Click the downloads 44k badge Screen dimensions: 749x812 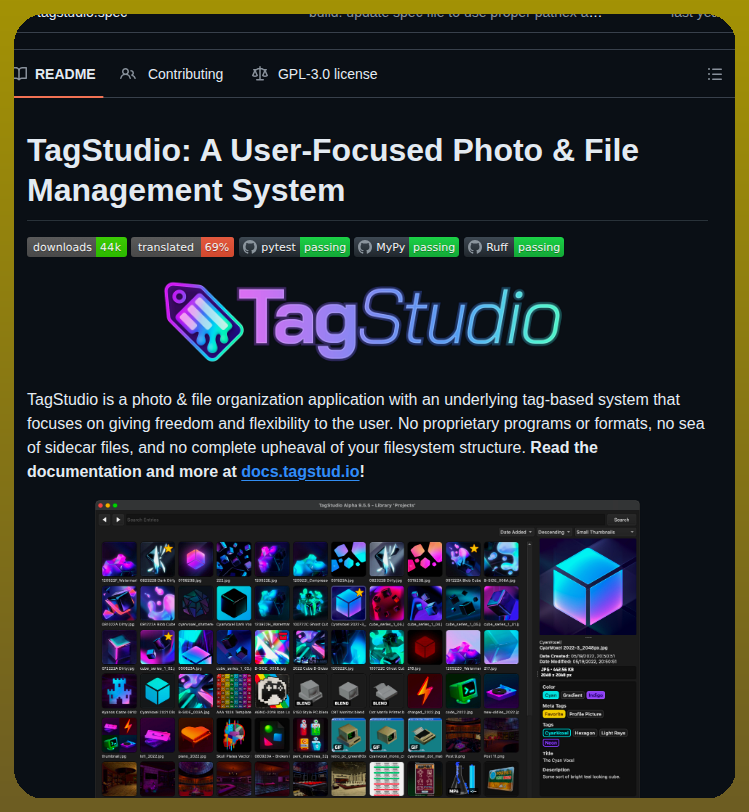coord(77,247)
